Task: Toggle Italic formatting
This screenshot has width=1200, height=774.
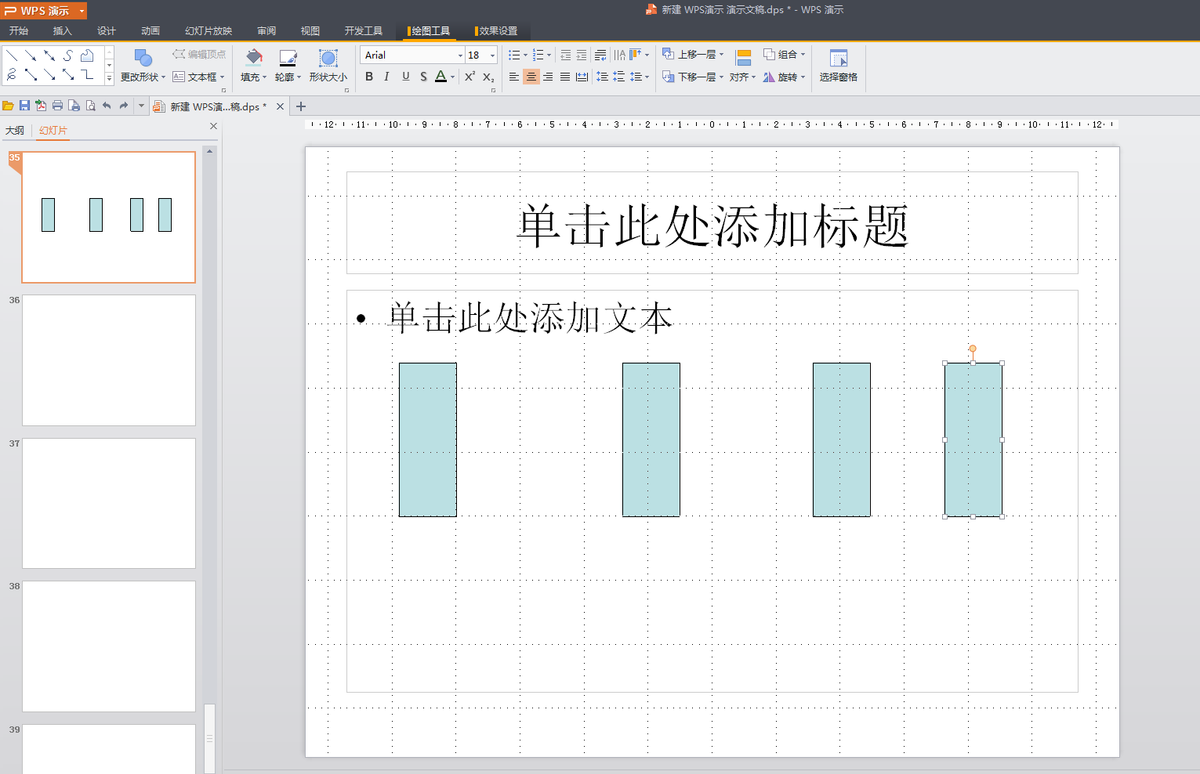Action: click(x=386, y=76)
